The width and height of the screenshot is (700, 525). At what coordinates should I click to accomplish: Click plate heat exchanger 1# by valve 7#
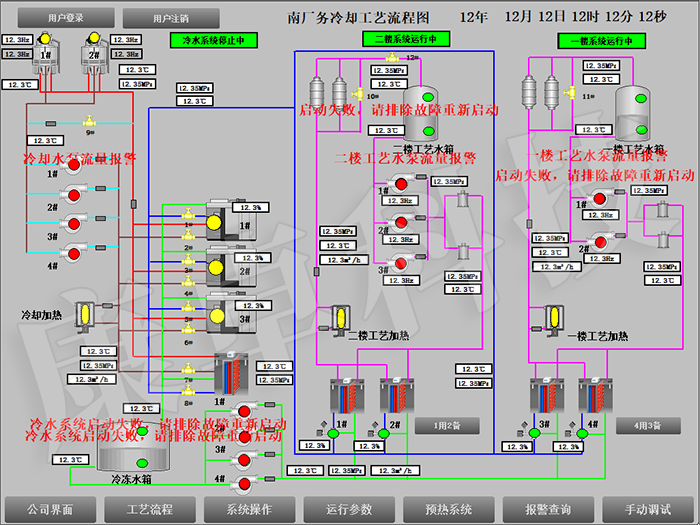231,374
